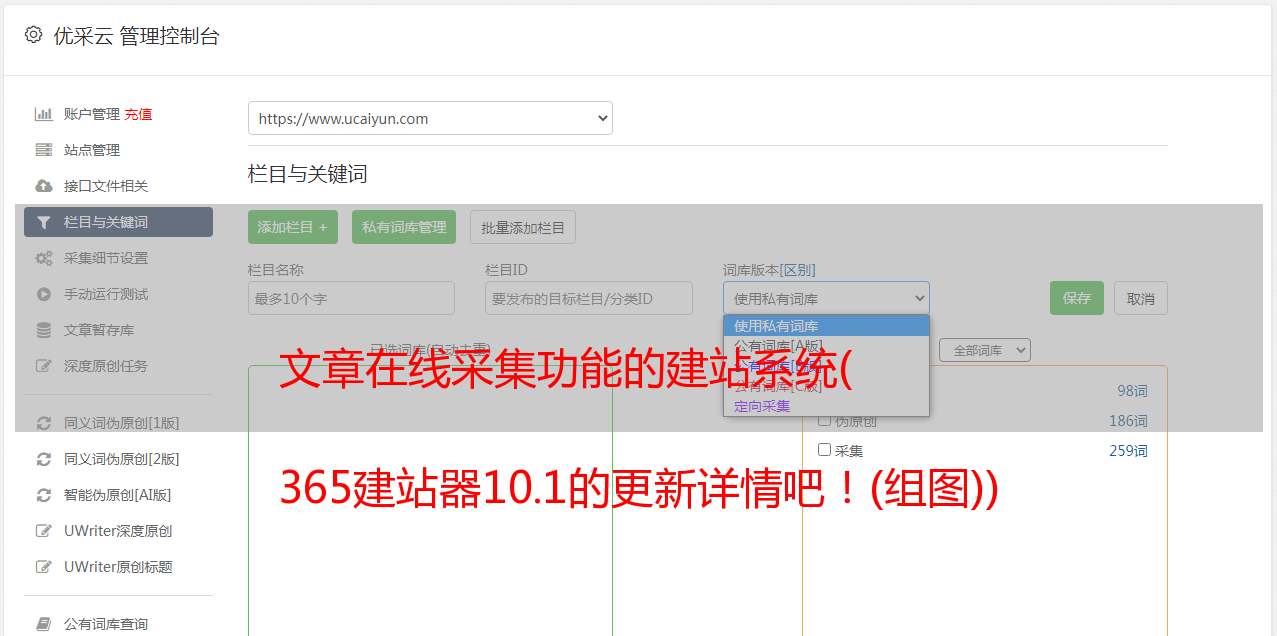
Task: Click the 259词 count
Action: coord(1128,451)
